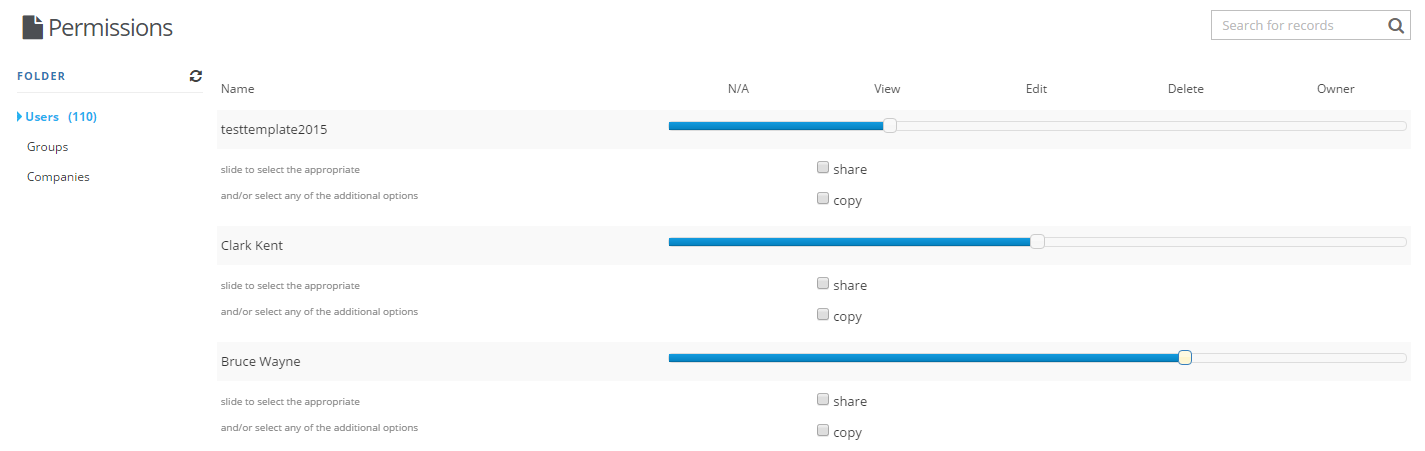This screenshot has width=1425, height=451.
Task: Click the testtemplate2015 slider handle
Action: 890,126
